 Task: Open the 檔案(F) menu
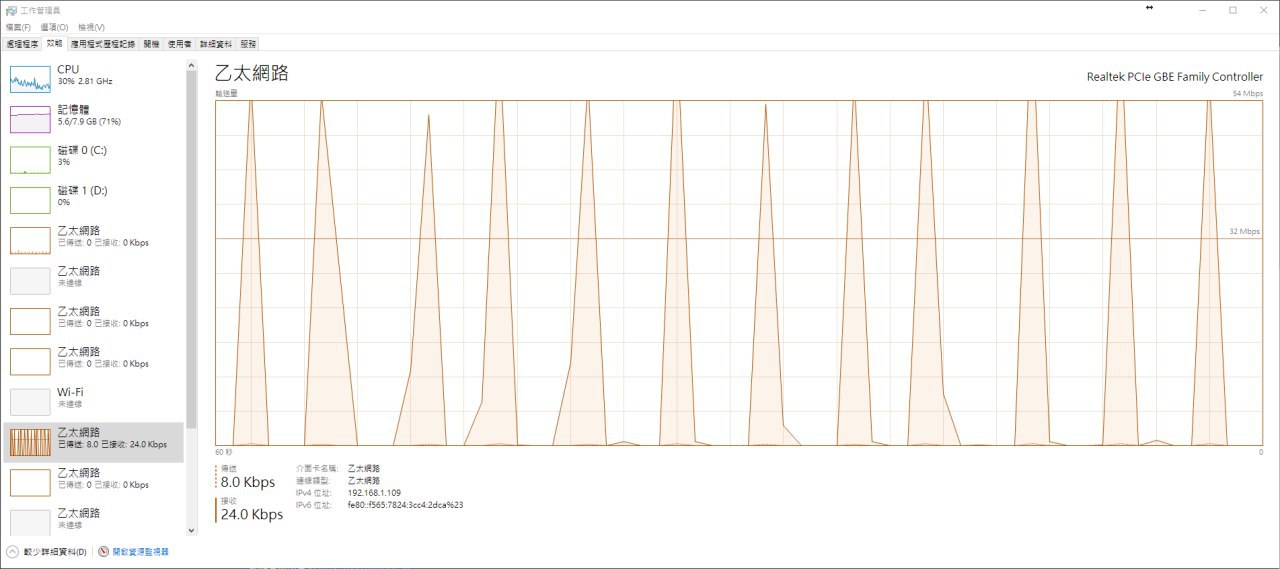[x=18, y=27]
